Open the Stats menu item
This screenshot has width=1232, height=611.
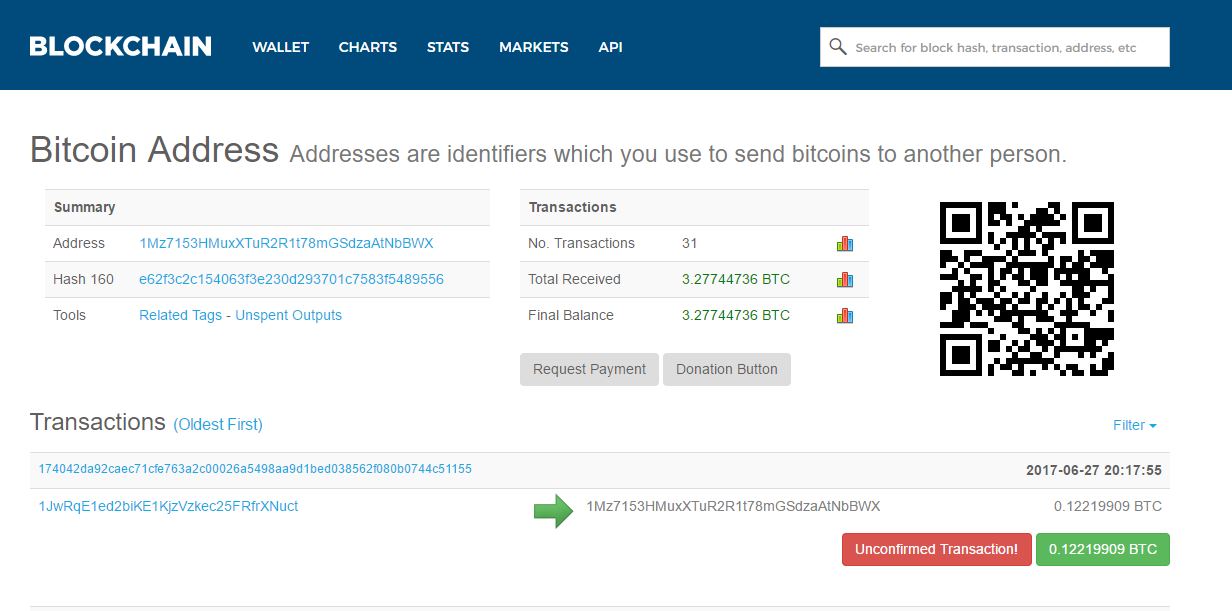(x=448, y=47)
